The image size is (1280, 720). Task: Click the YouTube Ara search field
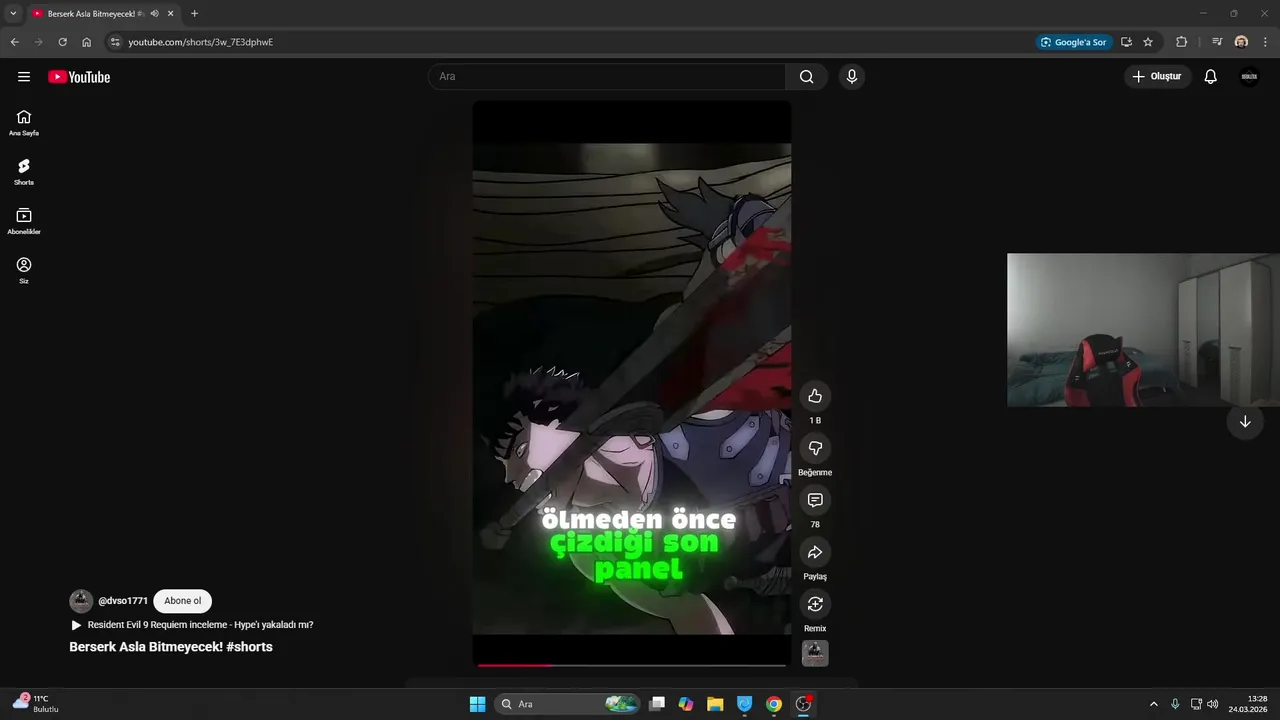pos(607,77)
